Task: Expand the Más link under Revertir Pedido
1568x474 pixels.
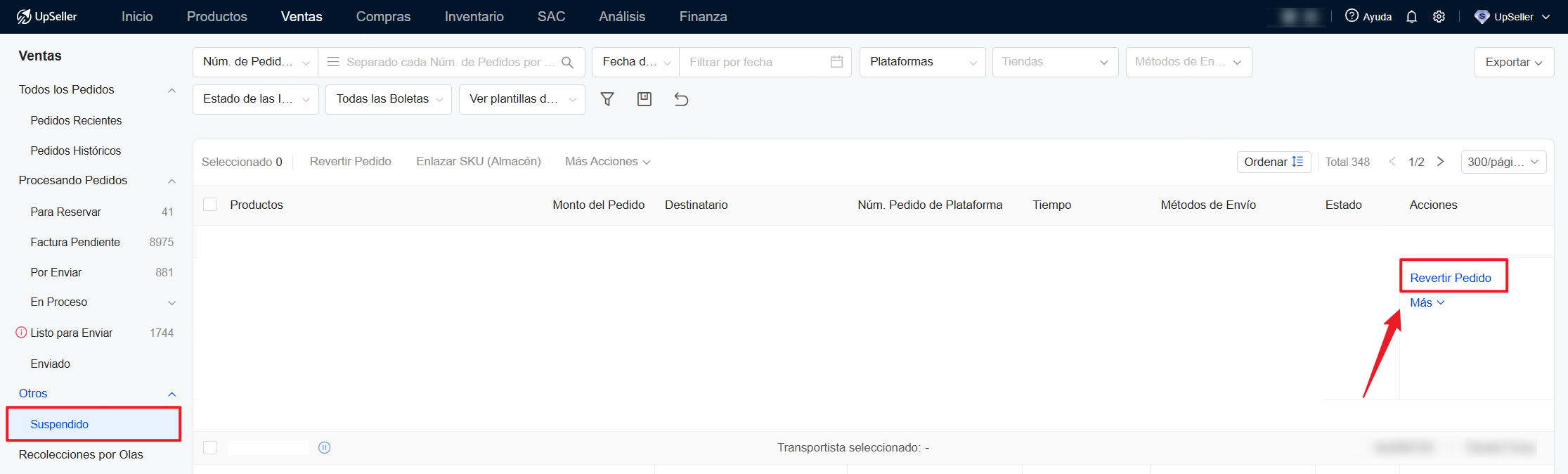Action: (x=1427, y=302)
